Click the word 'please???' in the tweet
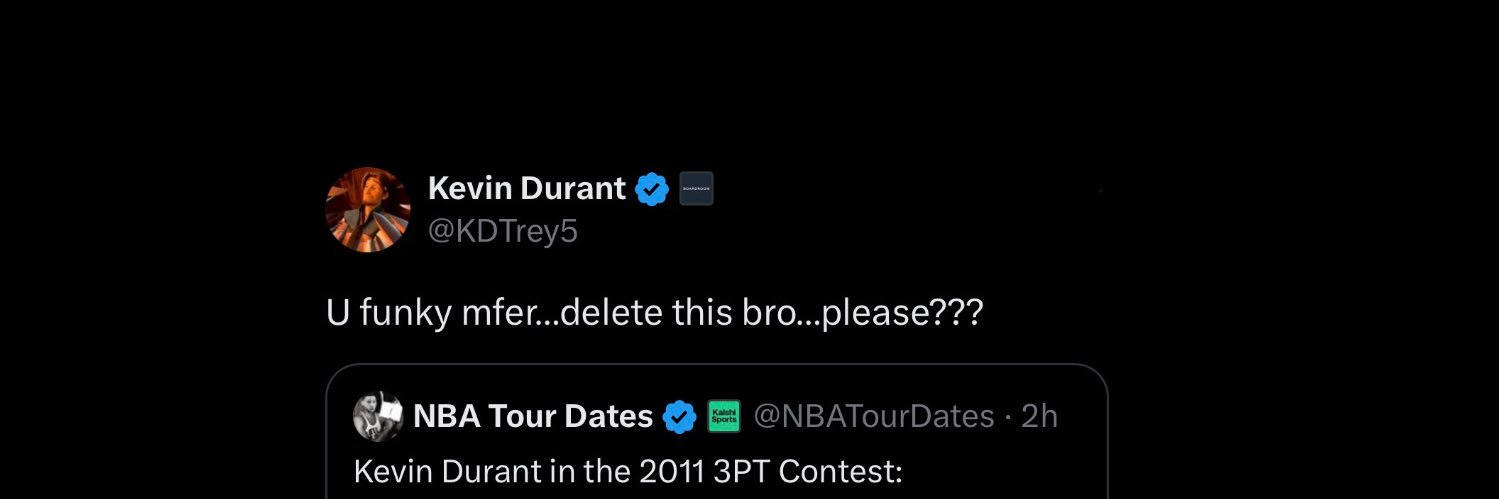This screenshot has width=1499, height=499. point(902,313)
